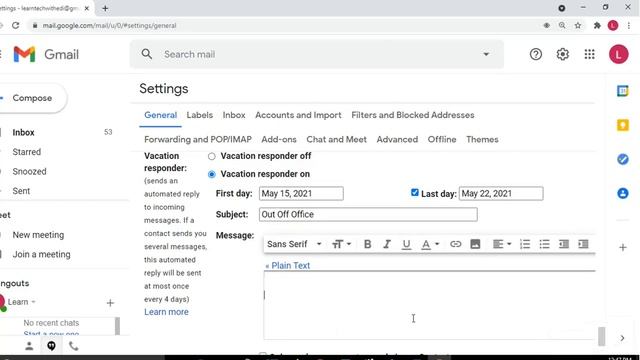Viewport: 640px width, 360px height.
Task: Hide the side panel chevron
Action: [x=622, y=338]
